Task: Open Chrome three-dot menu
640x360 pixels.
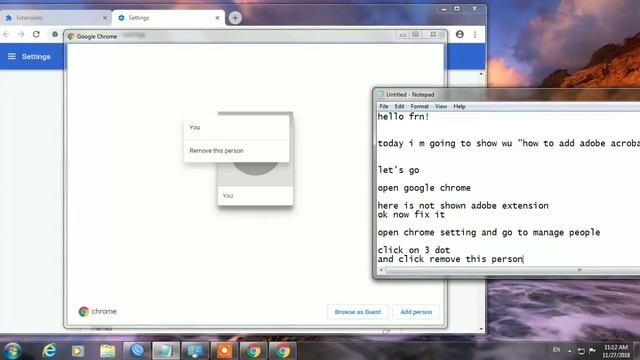Action: (475, 35)
